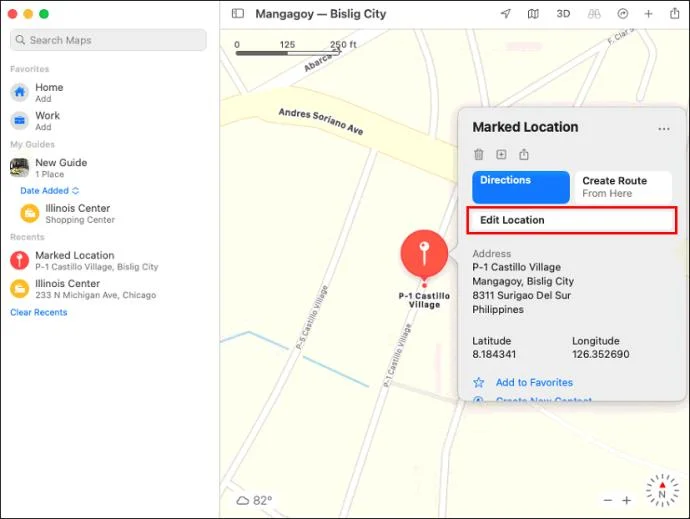690x519 pixels.
Task: Zoom out with the minus button
Action: pyautogui.click(x=608, y=501)
